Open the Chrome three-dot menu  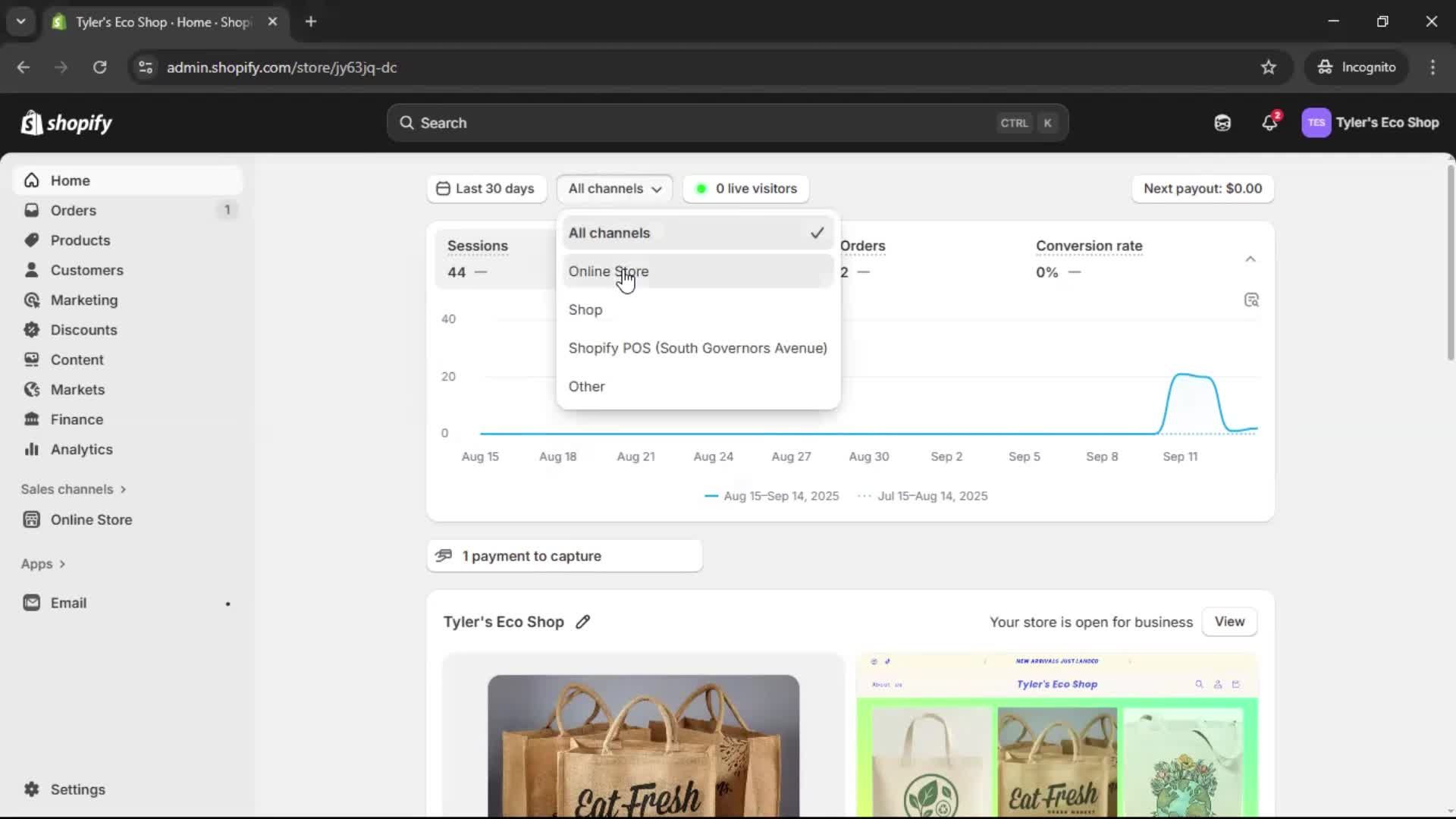point(1432,67)
